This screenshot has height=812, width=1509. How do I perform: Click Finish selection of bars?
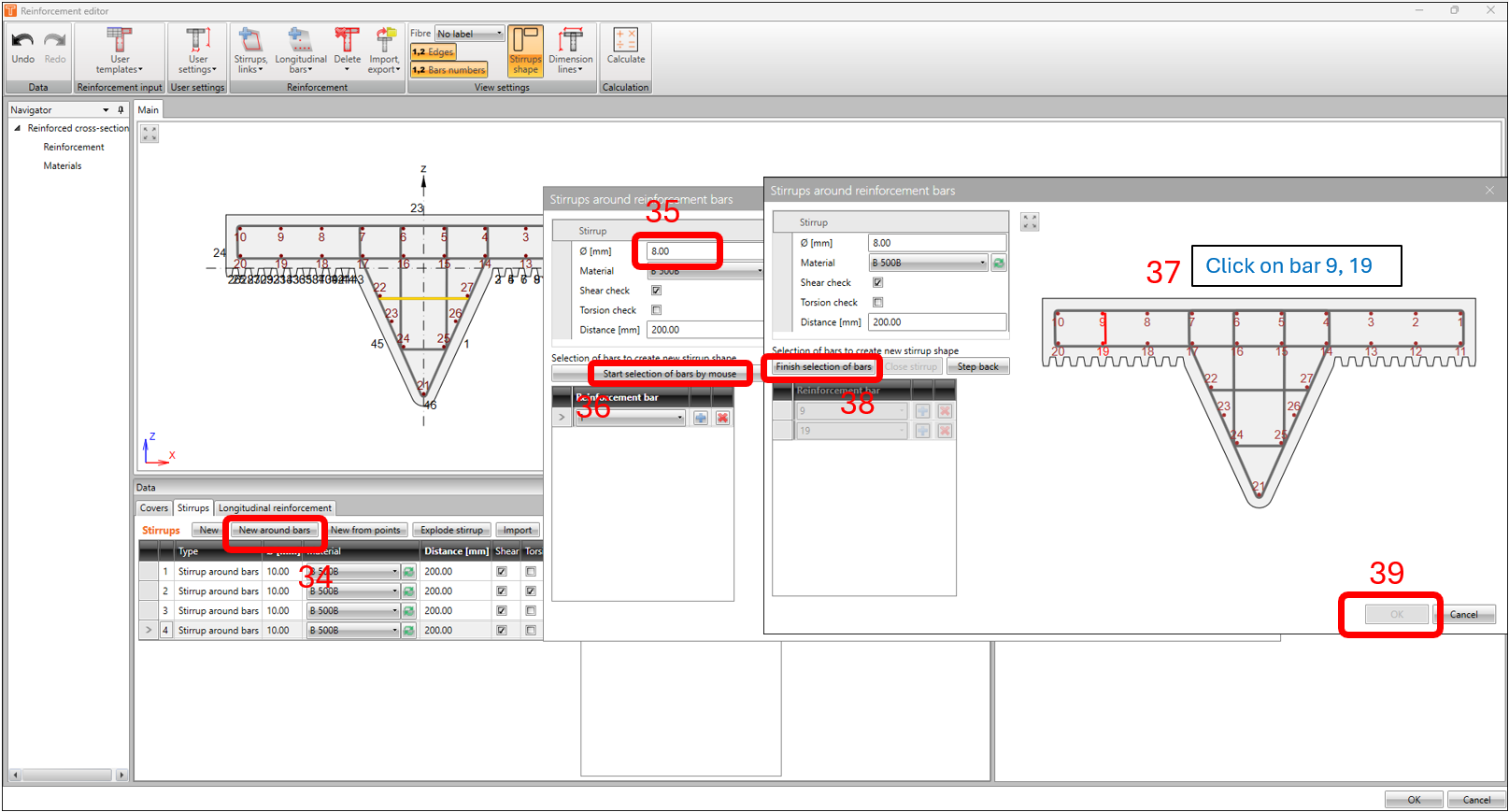824,367
